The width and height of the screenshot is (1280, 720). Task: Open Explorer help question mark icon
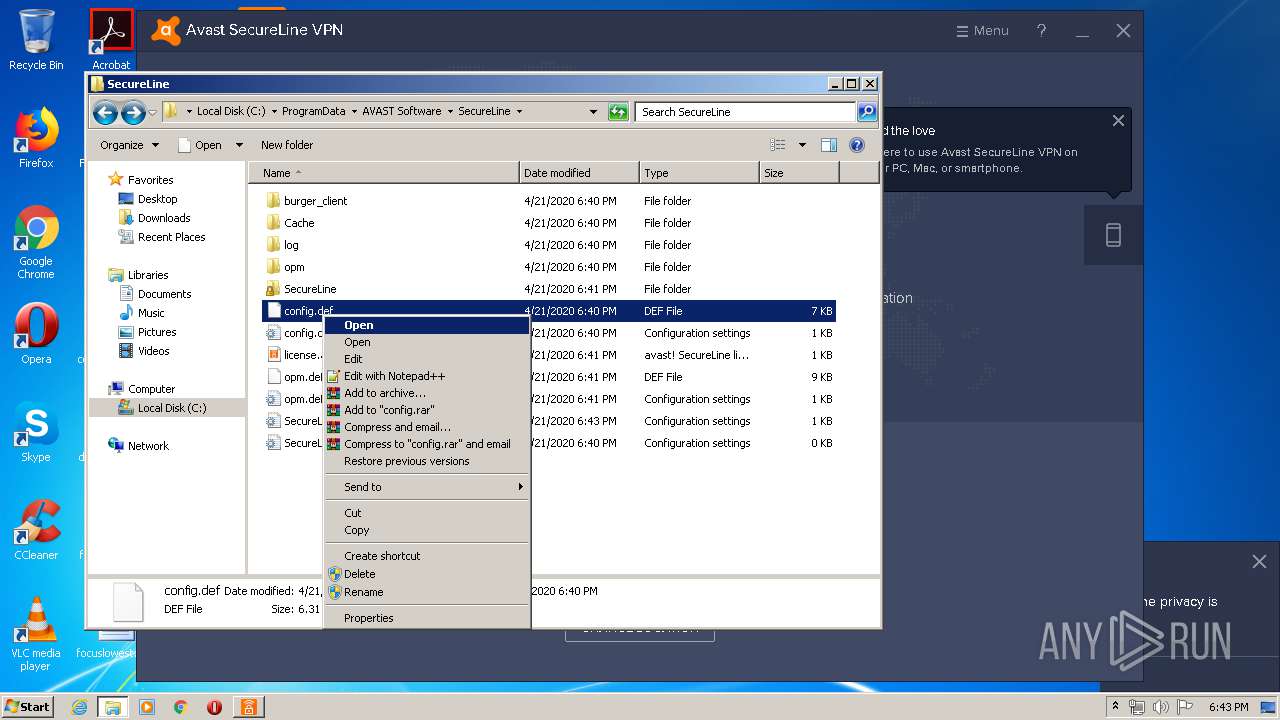[856, 145]
